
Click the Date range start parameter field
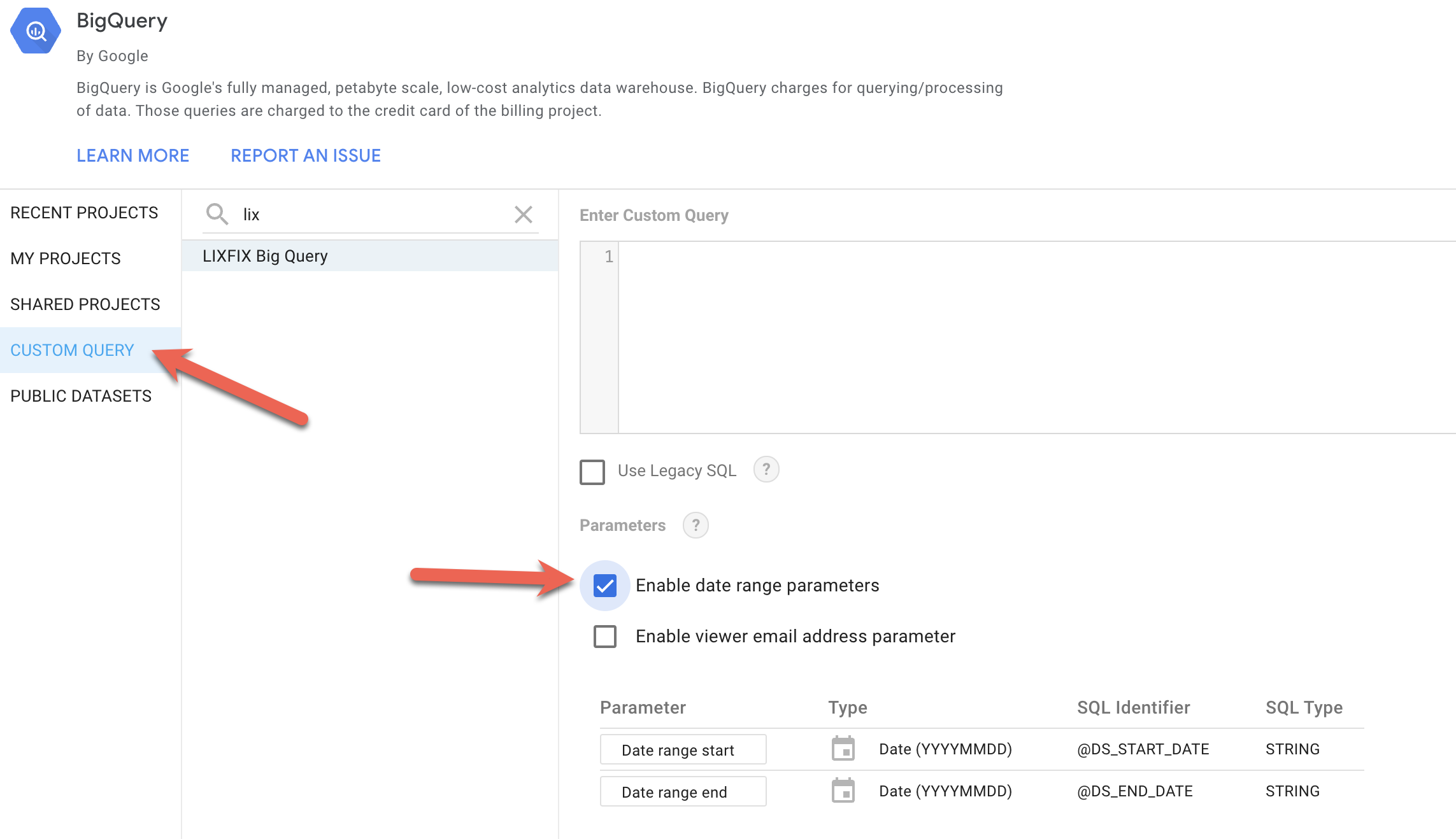tap(683, 749)
